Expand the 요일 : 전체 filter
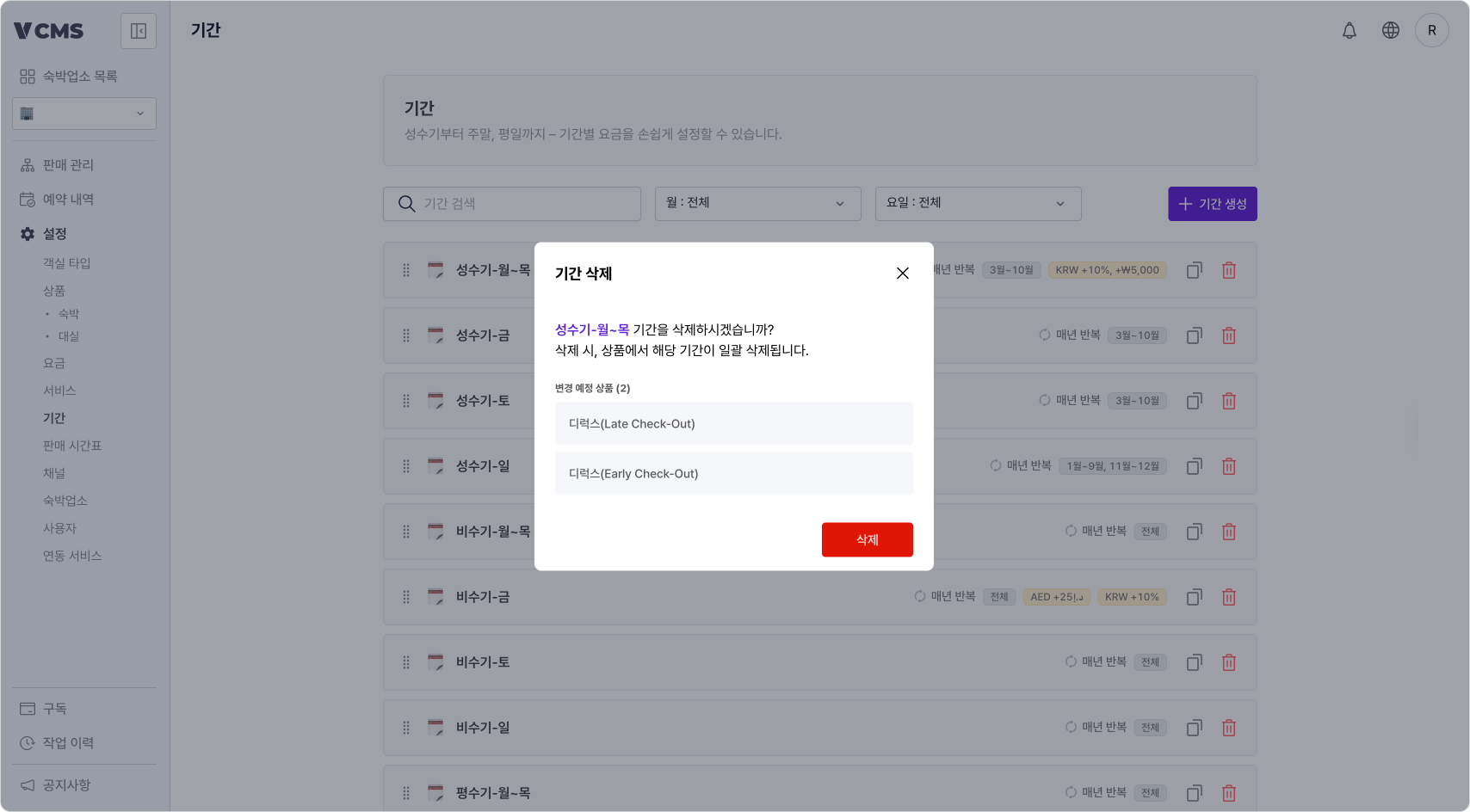Viewport: 1470px width, 812px height. [x=978, y=203]
